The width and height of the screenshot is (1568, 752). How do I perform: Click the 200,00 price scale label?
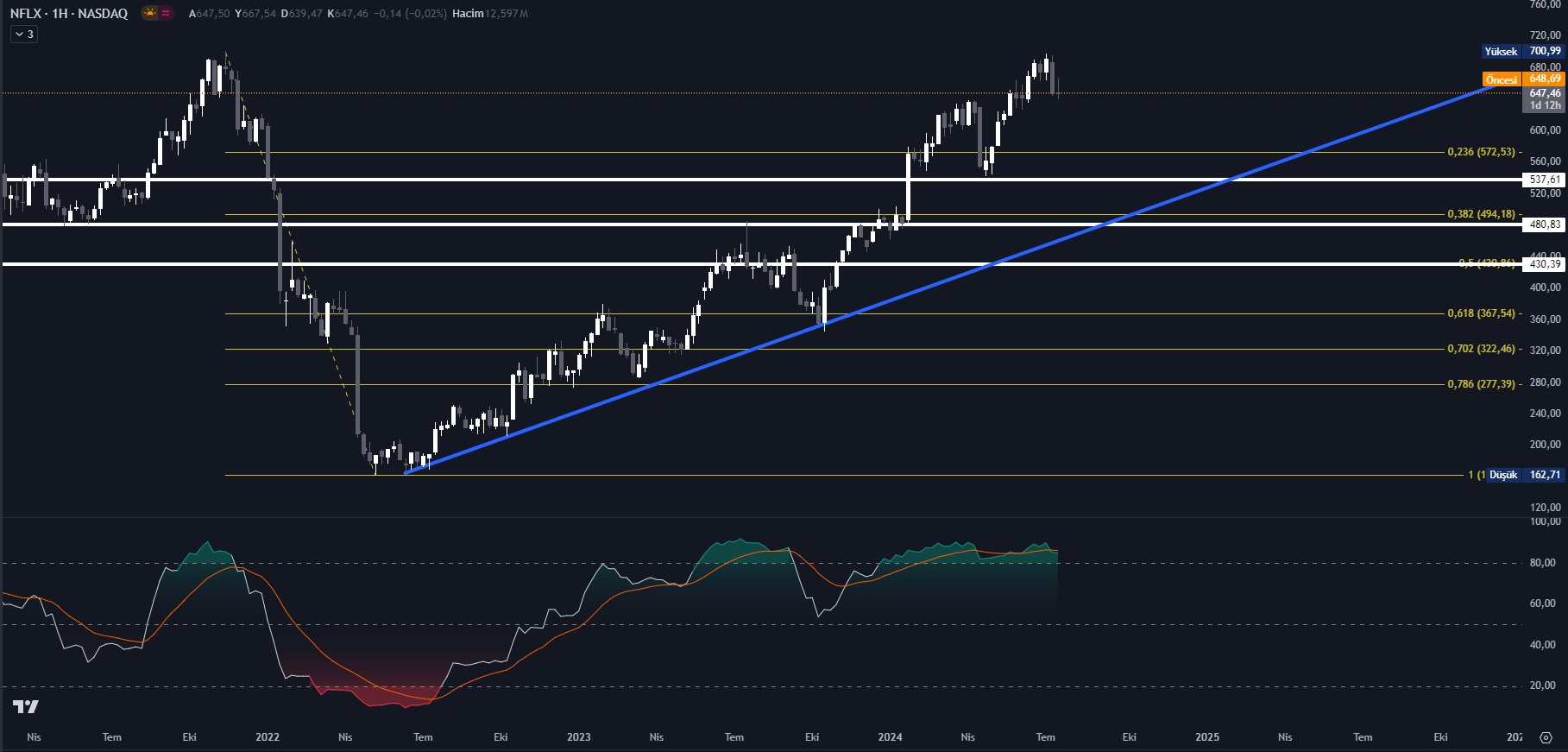pyautogui.click(x=1545, y=445)
